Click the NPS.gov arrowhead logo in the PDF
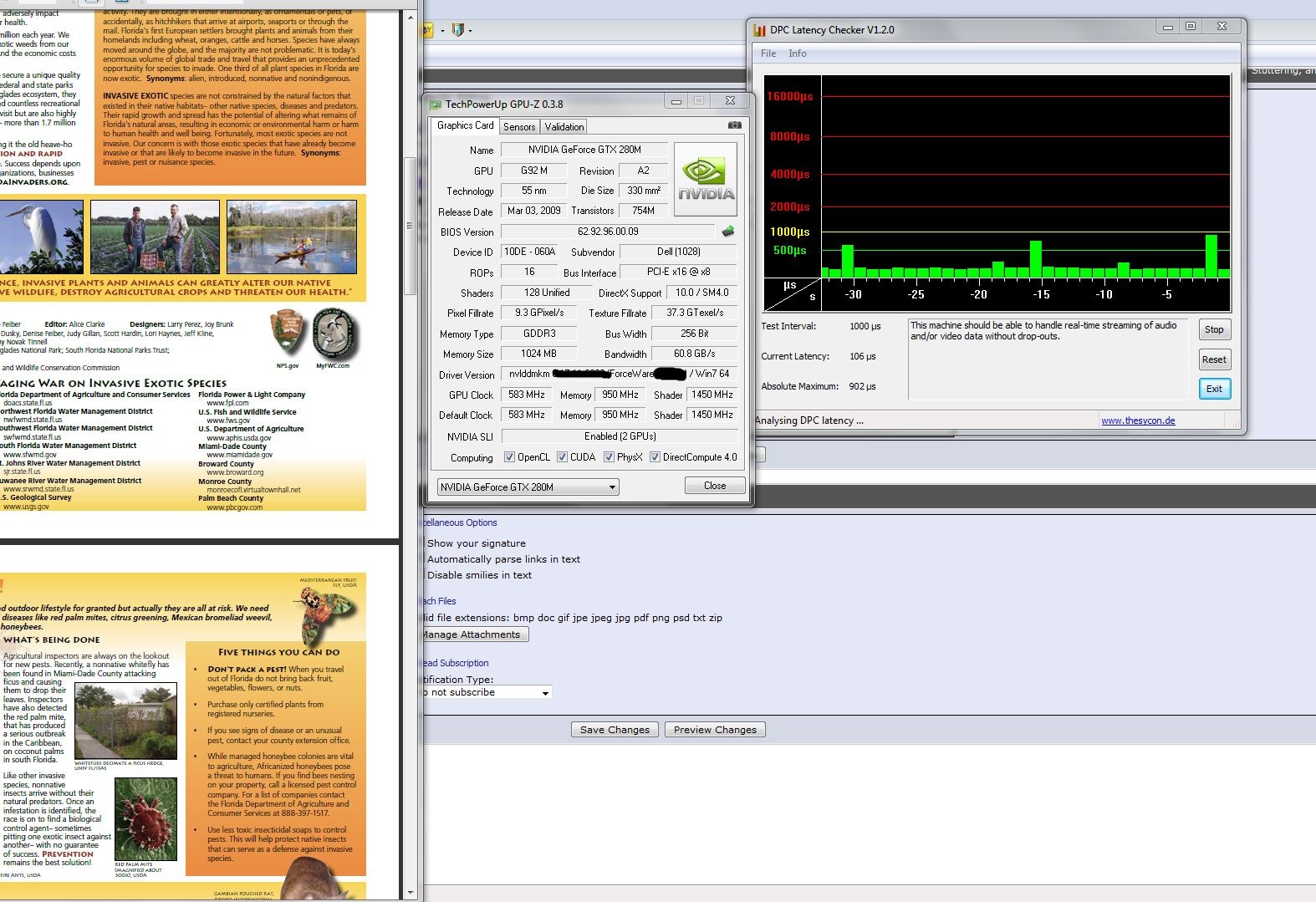This screenshot has width=1316, height=902. pyautogui.click(x=287, y=334)
